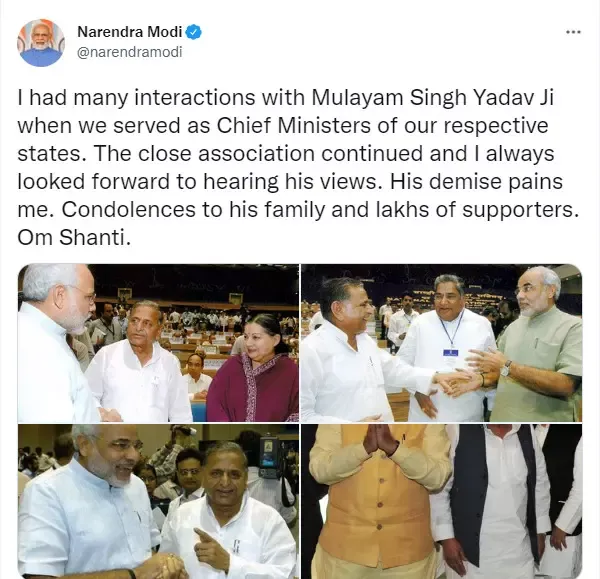The image size is (600, 579).
Task: Open the three-dot more options menu
Action: [573, 33]
